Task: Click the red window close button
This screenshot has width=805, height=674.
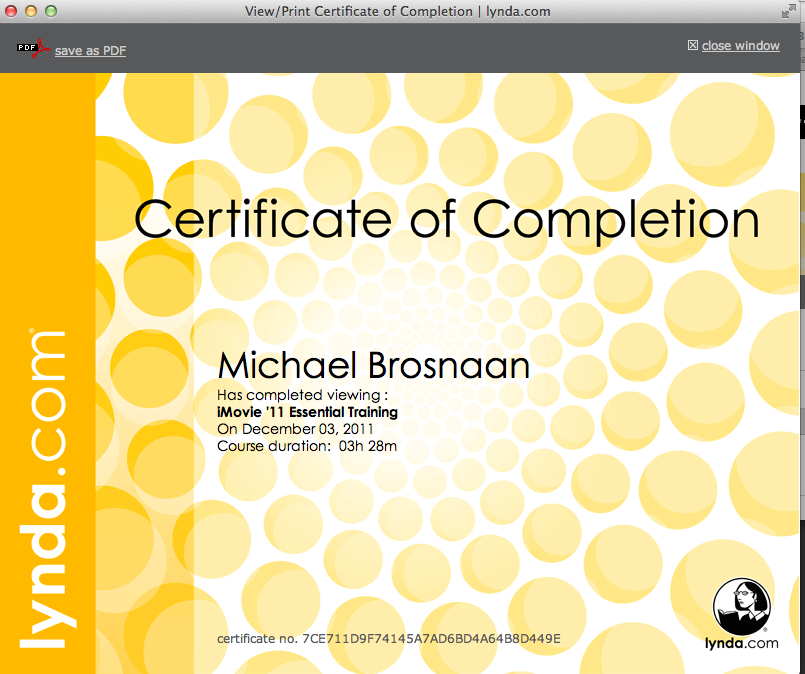Action: 11,11
